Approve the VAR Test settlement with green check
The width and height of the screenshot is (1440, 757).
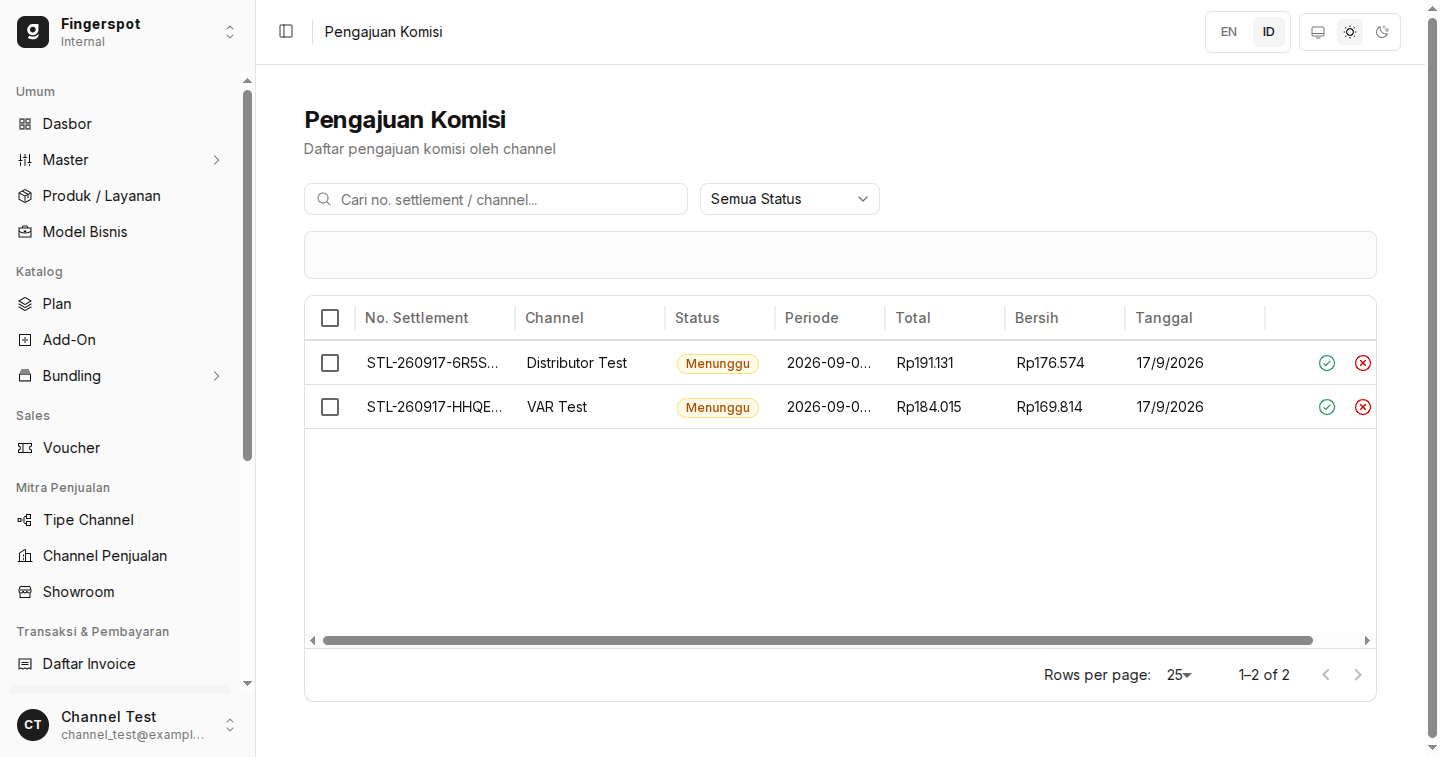tap(1327, 407)
